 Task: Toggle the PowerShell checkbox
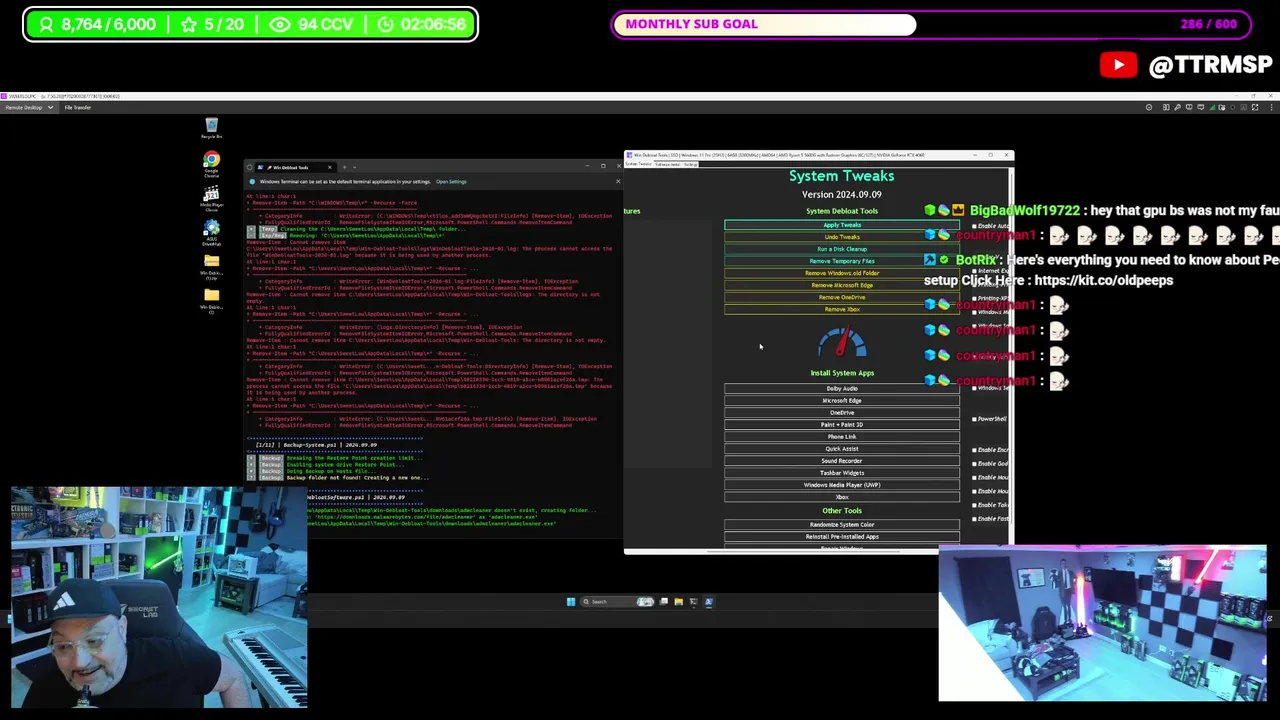[975, 419]
